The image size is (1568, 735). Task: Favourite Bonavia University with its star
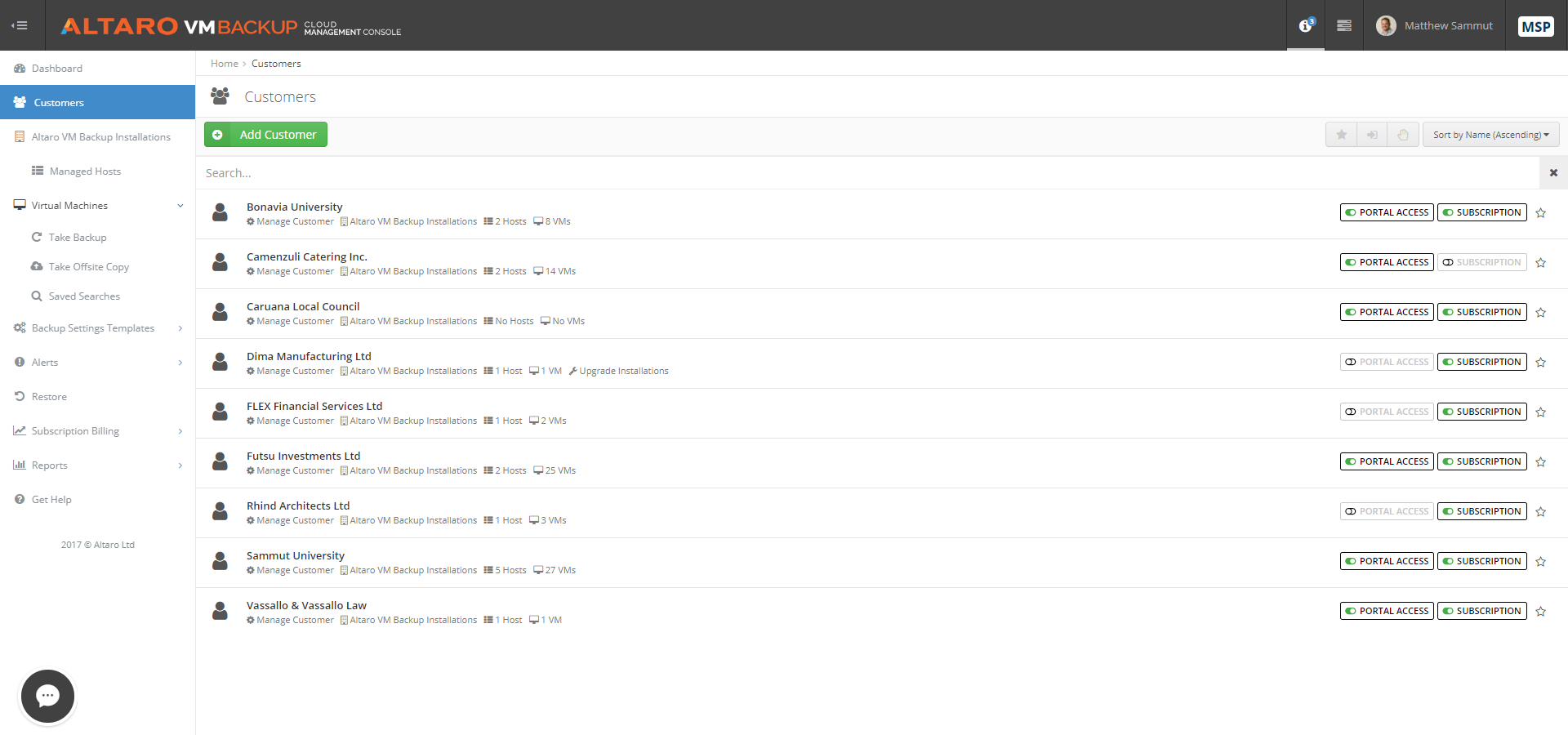(1541, 213)
